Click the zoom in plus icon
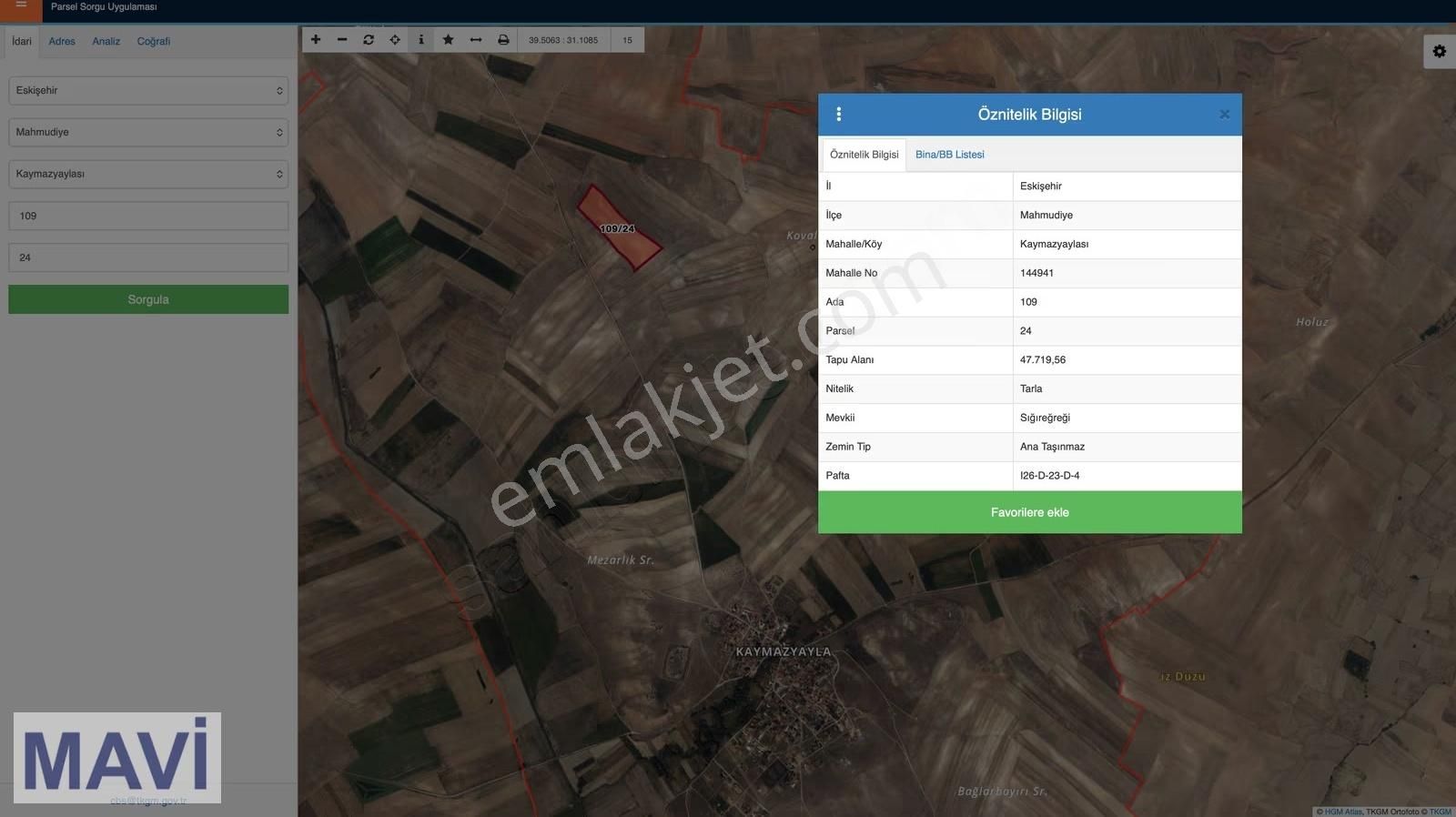Screen dimensions: 1456x817 [x=316, y=40]
